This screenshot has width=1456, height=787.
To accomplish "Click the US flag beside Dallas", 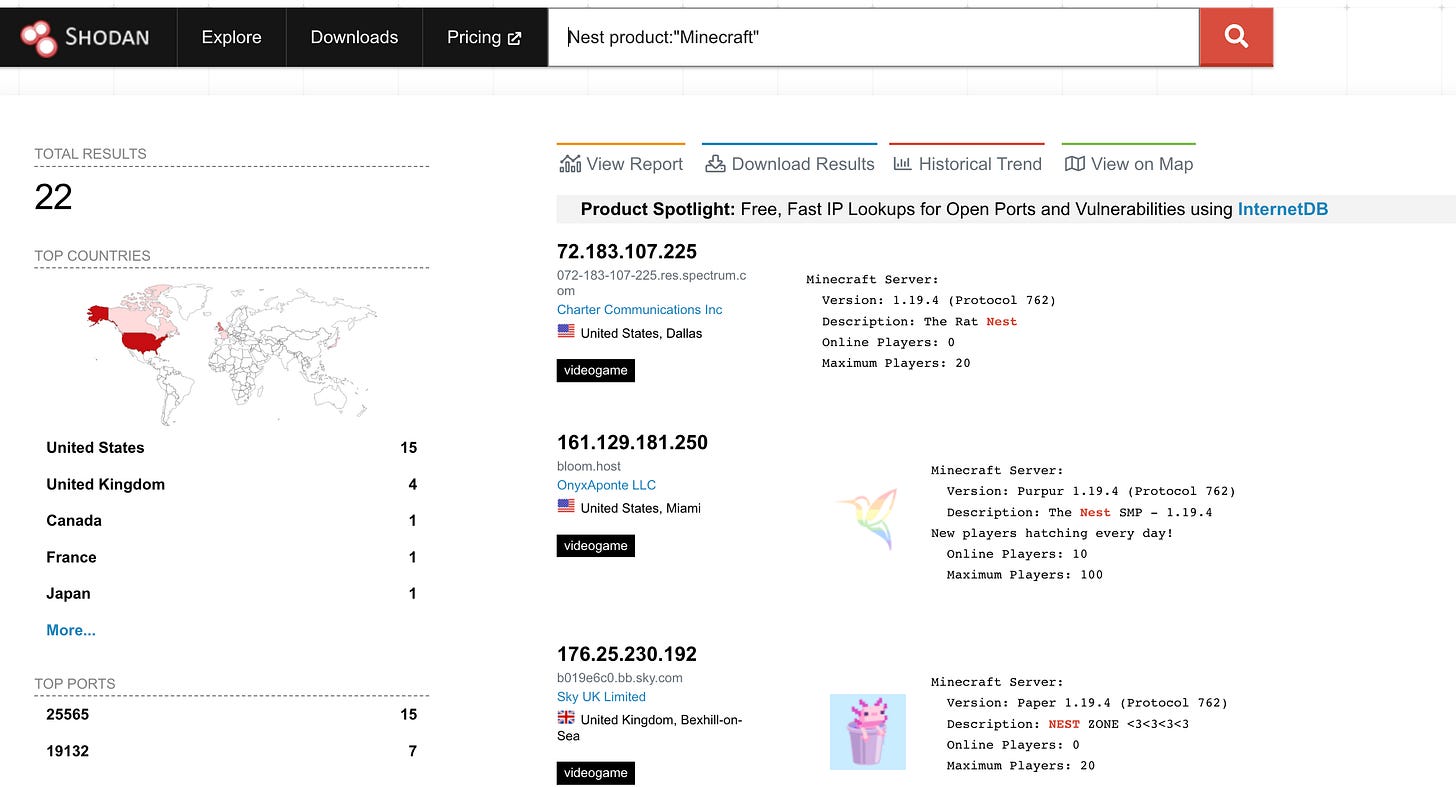I will pos(566,332).
